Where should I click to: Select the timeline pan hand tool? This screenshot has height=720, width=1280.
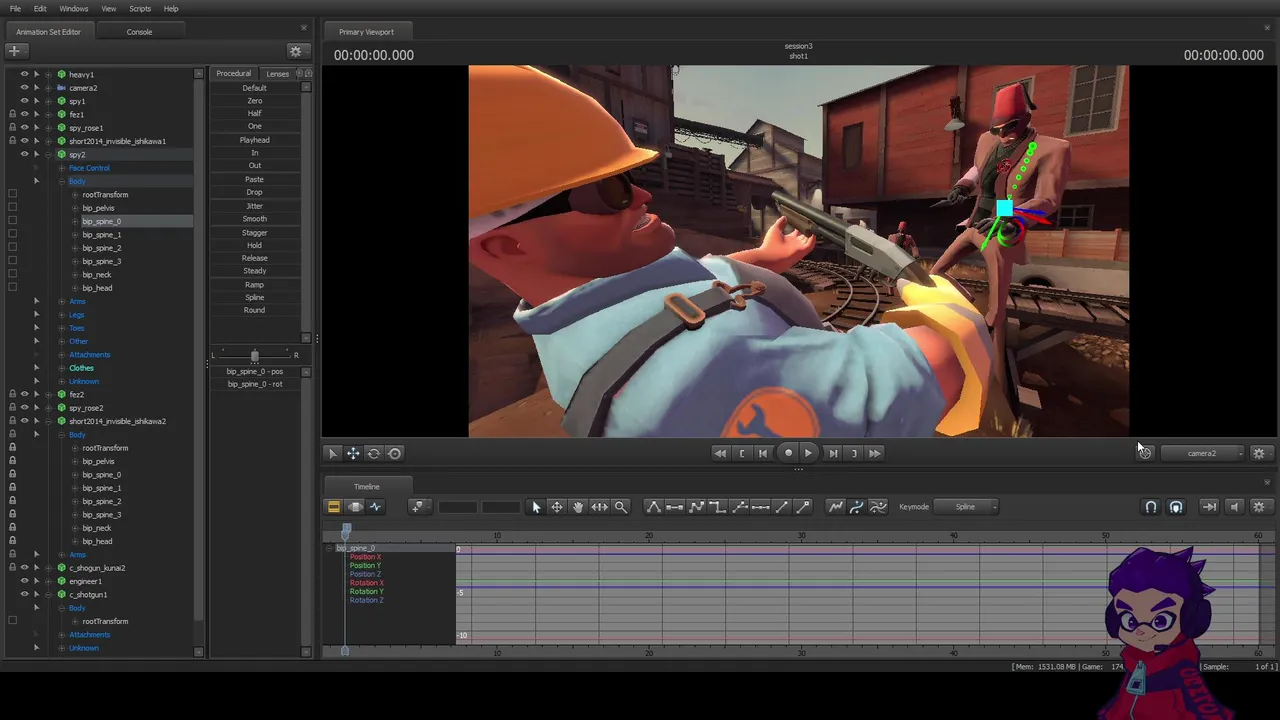[578, 507]
